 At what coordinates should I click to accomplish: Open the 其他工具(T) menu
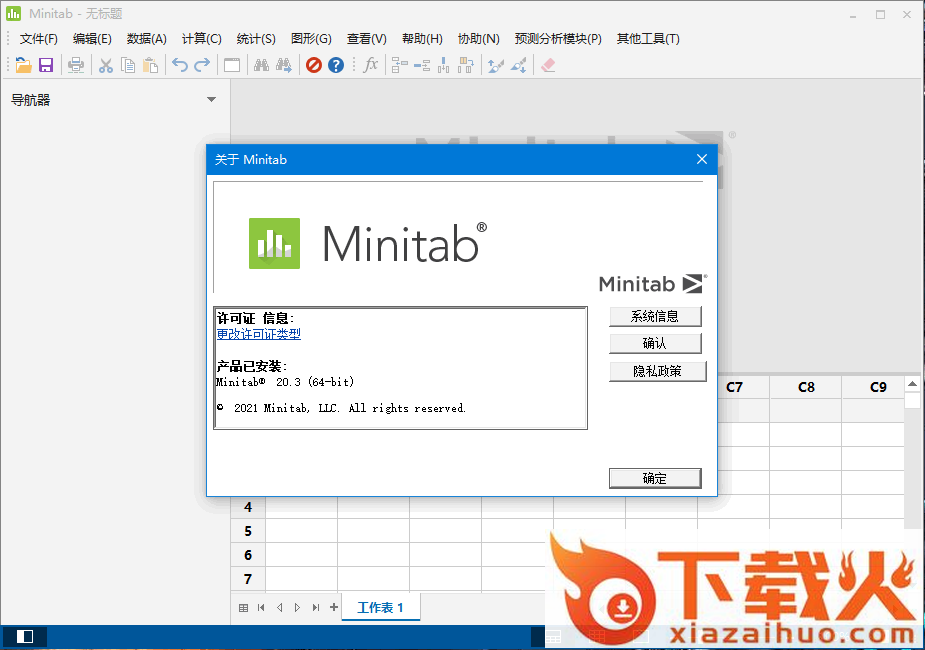648,39
